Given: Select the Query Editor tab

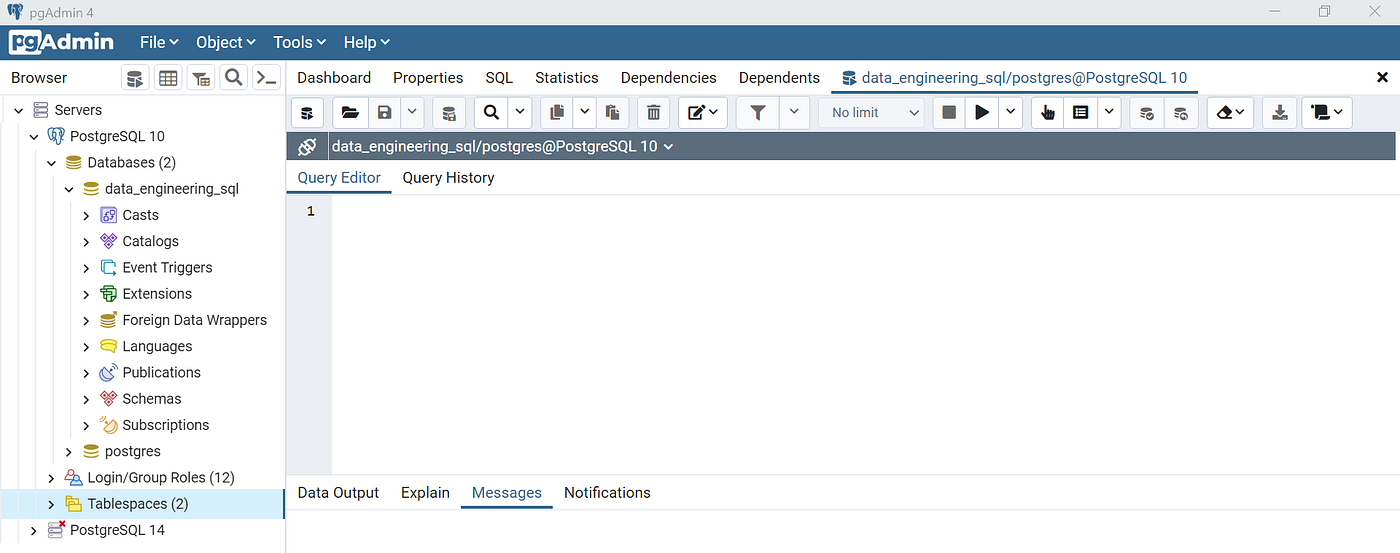Looking at the screenshot, I should coord(339,178).
